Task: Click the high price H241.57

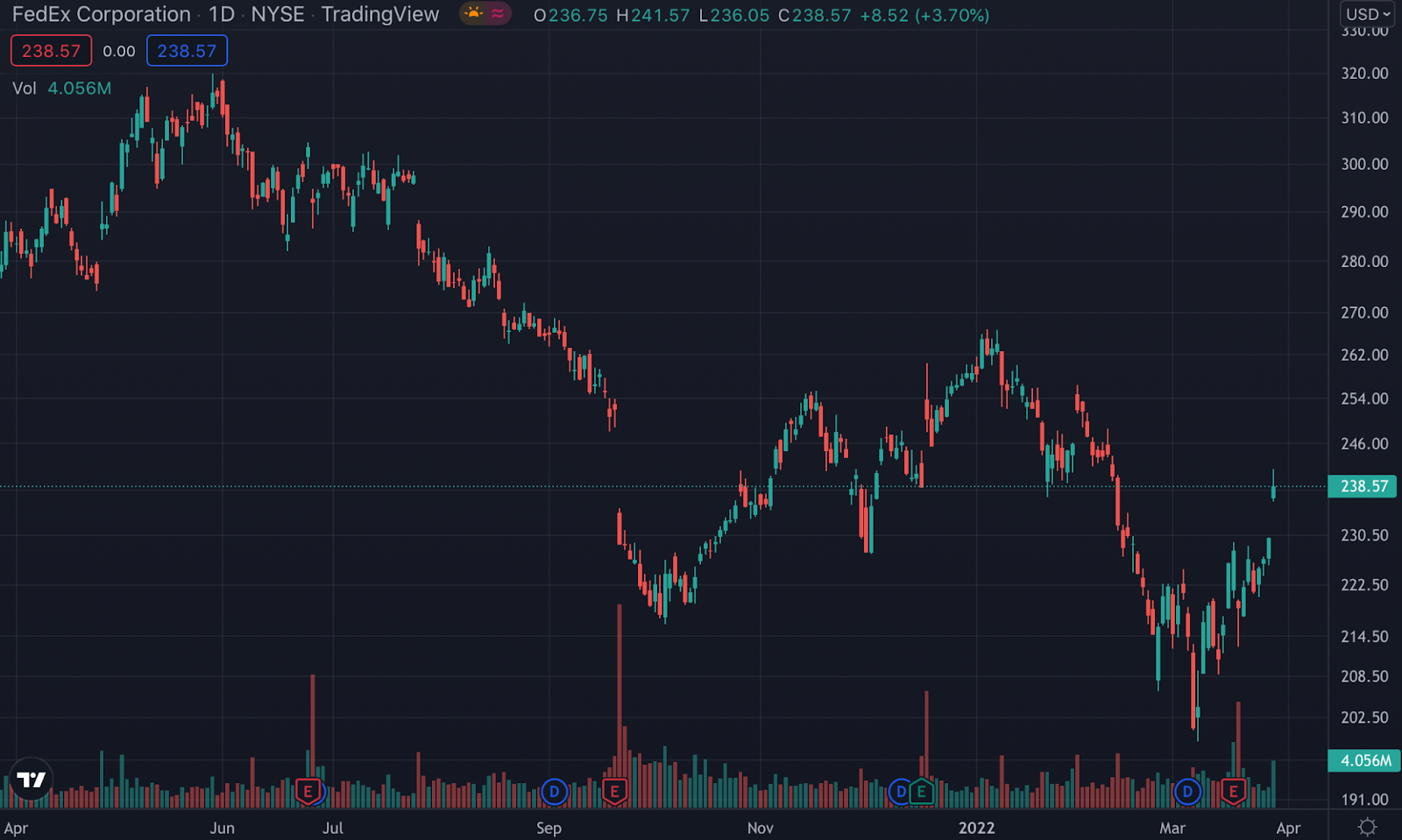Action: [653, 15]
